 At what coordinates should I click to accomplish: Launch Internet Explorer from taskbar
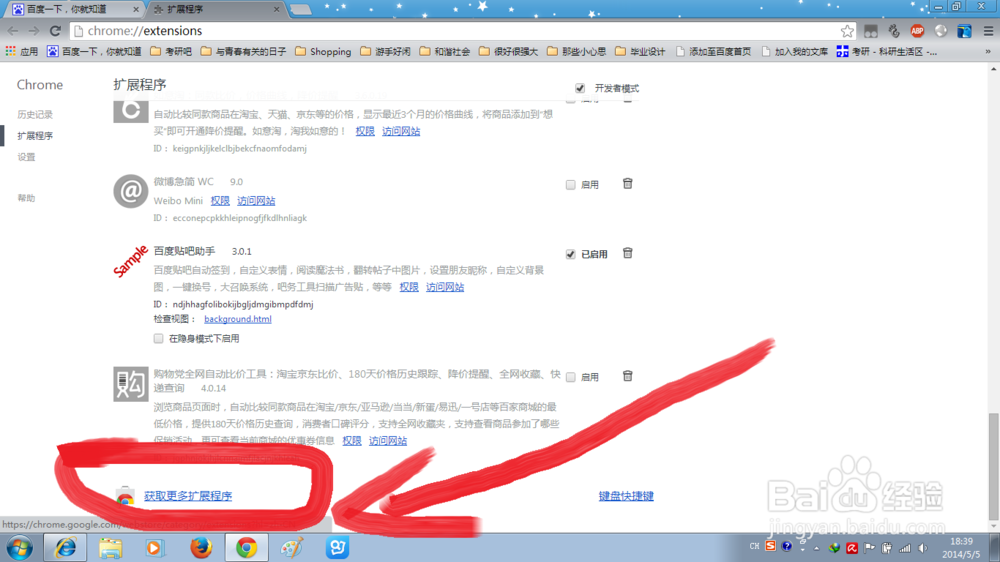click(x=65, y=548)
